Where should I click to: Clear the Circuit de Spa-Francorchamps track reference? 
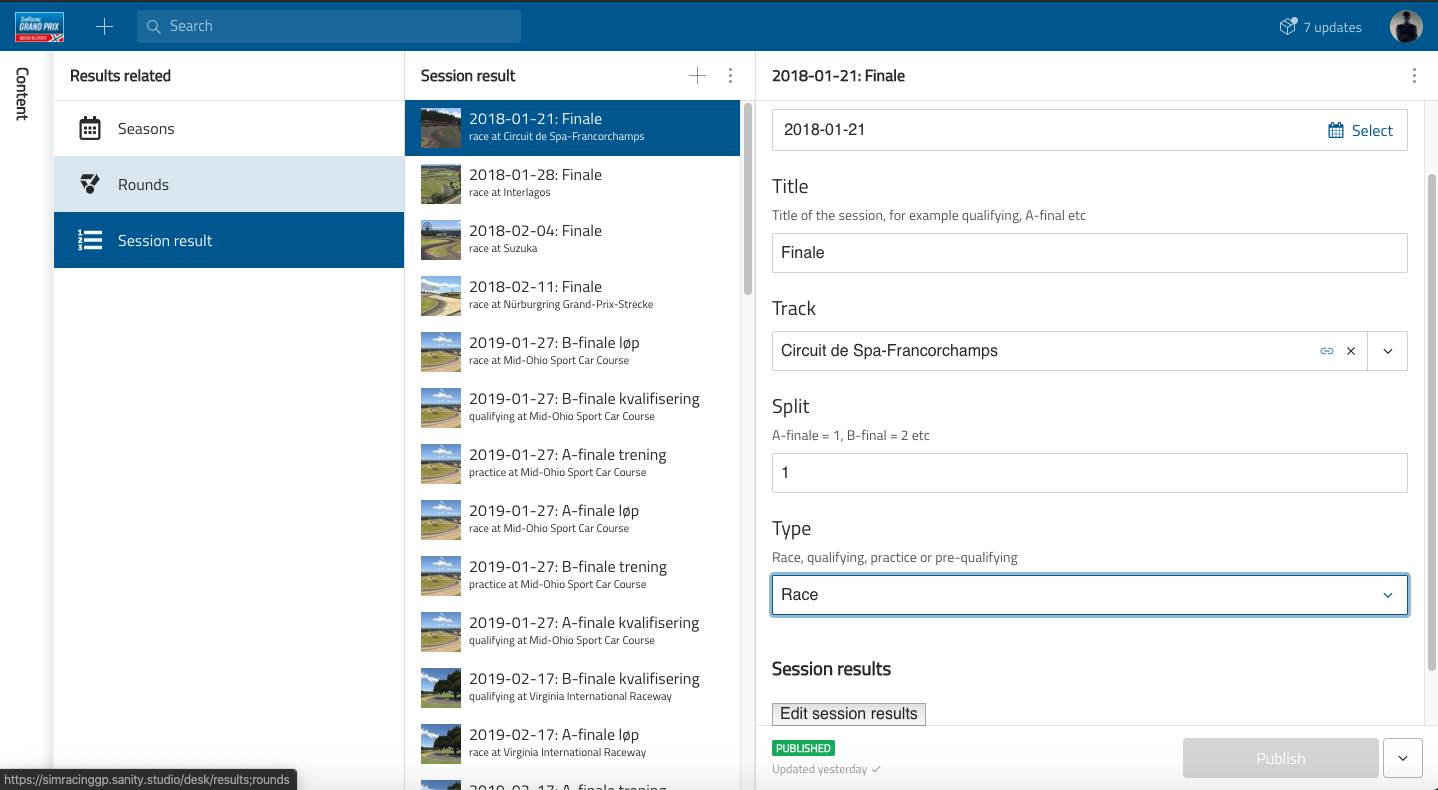1351,351
